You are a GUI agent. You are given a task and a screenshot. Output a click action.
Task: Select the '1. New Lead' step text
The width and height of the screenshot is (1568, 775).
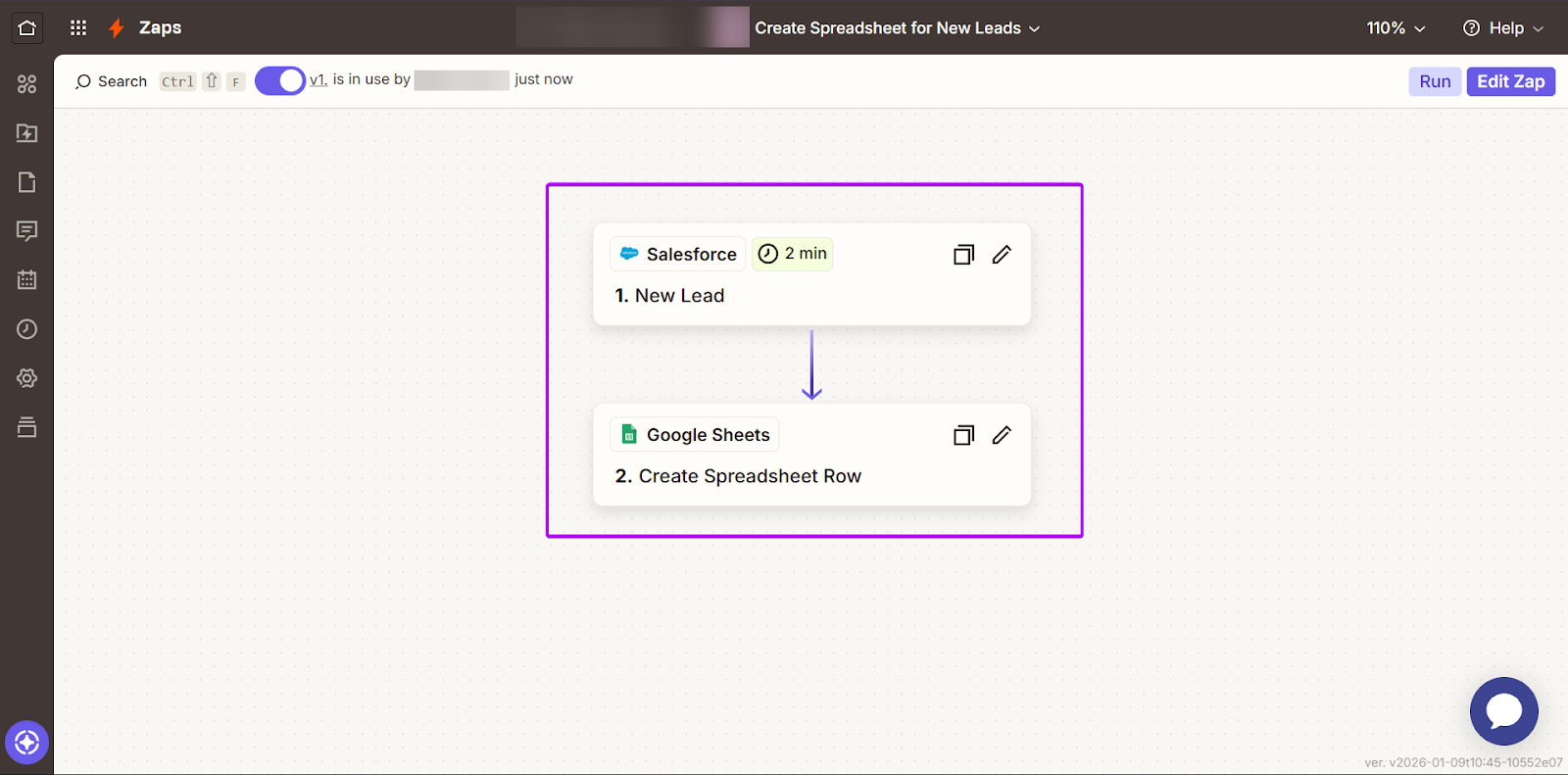[x=669, y=295]
